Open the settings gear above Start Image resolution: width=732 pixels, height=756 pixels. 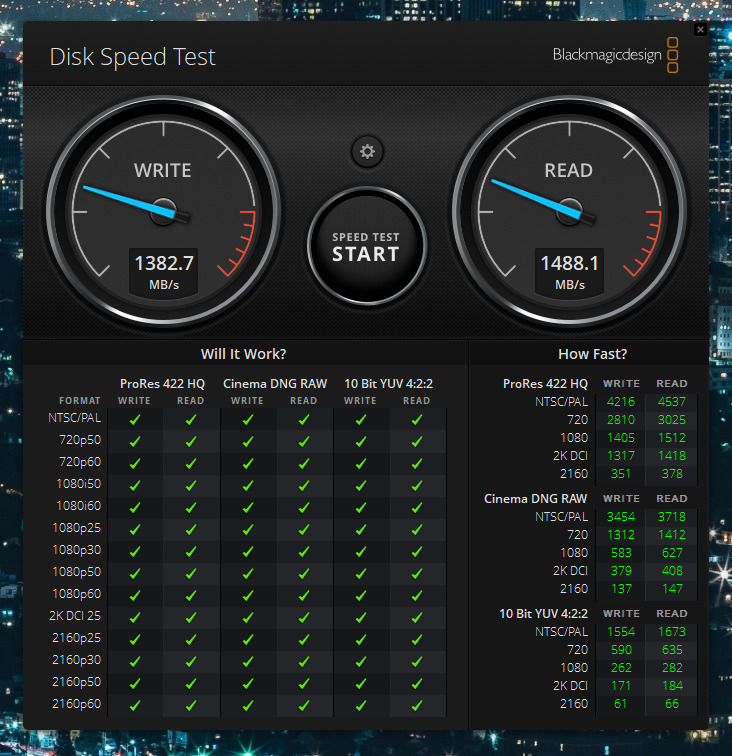[x=367, y=152]
